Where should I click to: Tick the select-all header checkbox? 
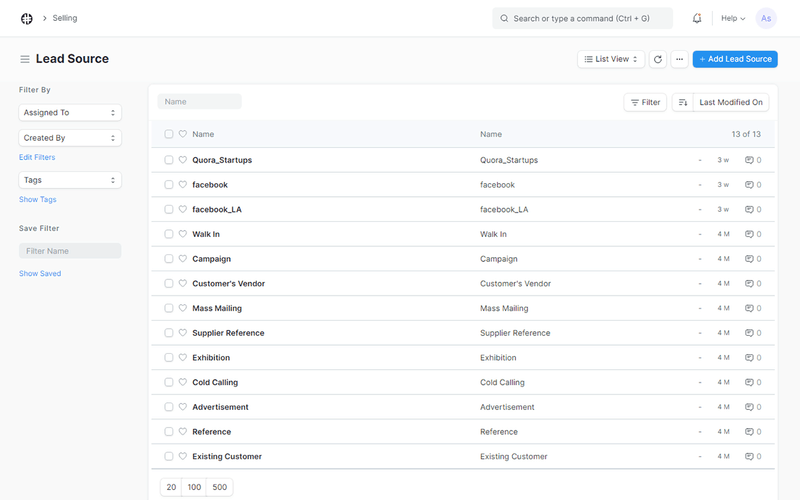[169, 134]
